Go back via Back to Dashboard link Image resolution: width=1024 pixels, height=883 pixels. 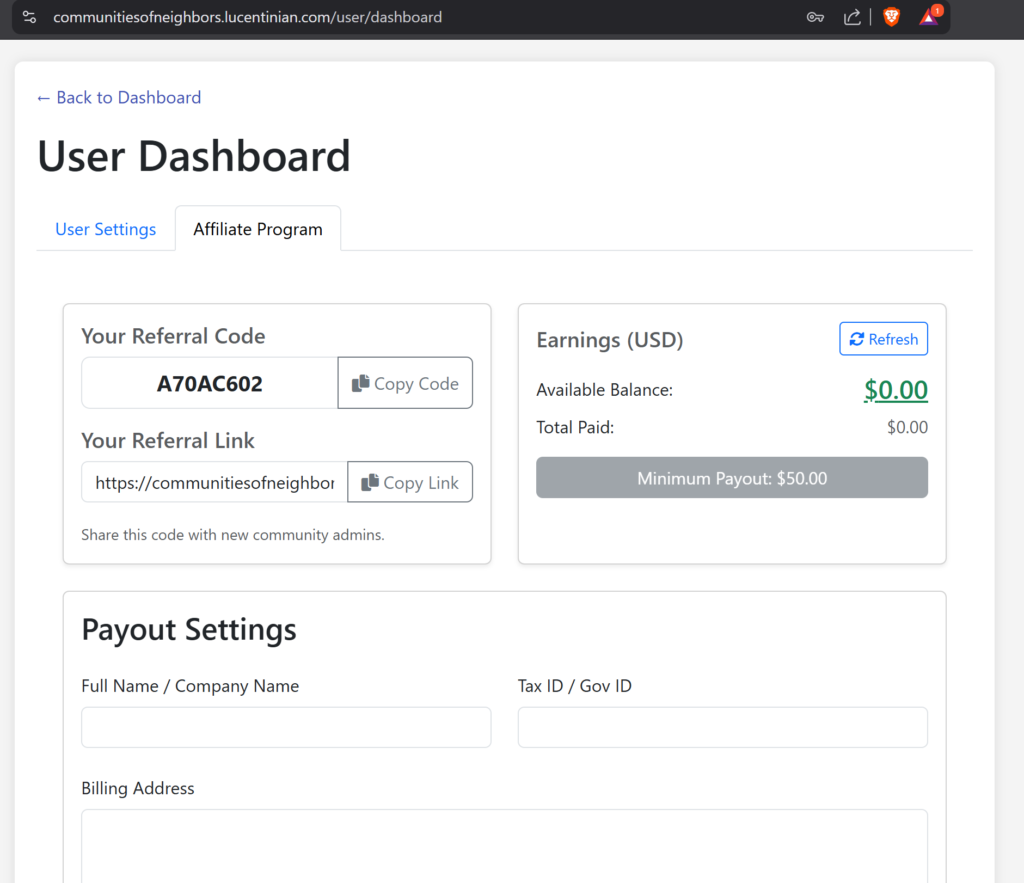point(119,97)
